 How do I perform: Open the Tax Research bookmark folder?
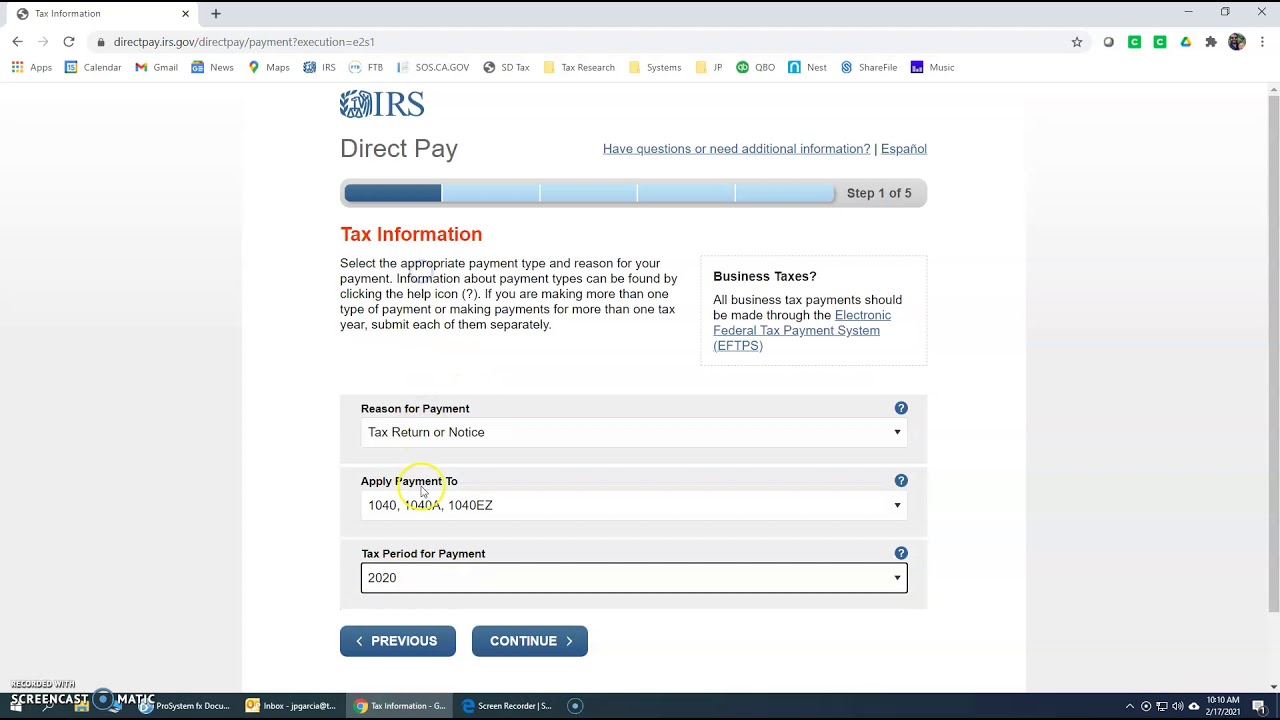click(x=579, y=67)
